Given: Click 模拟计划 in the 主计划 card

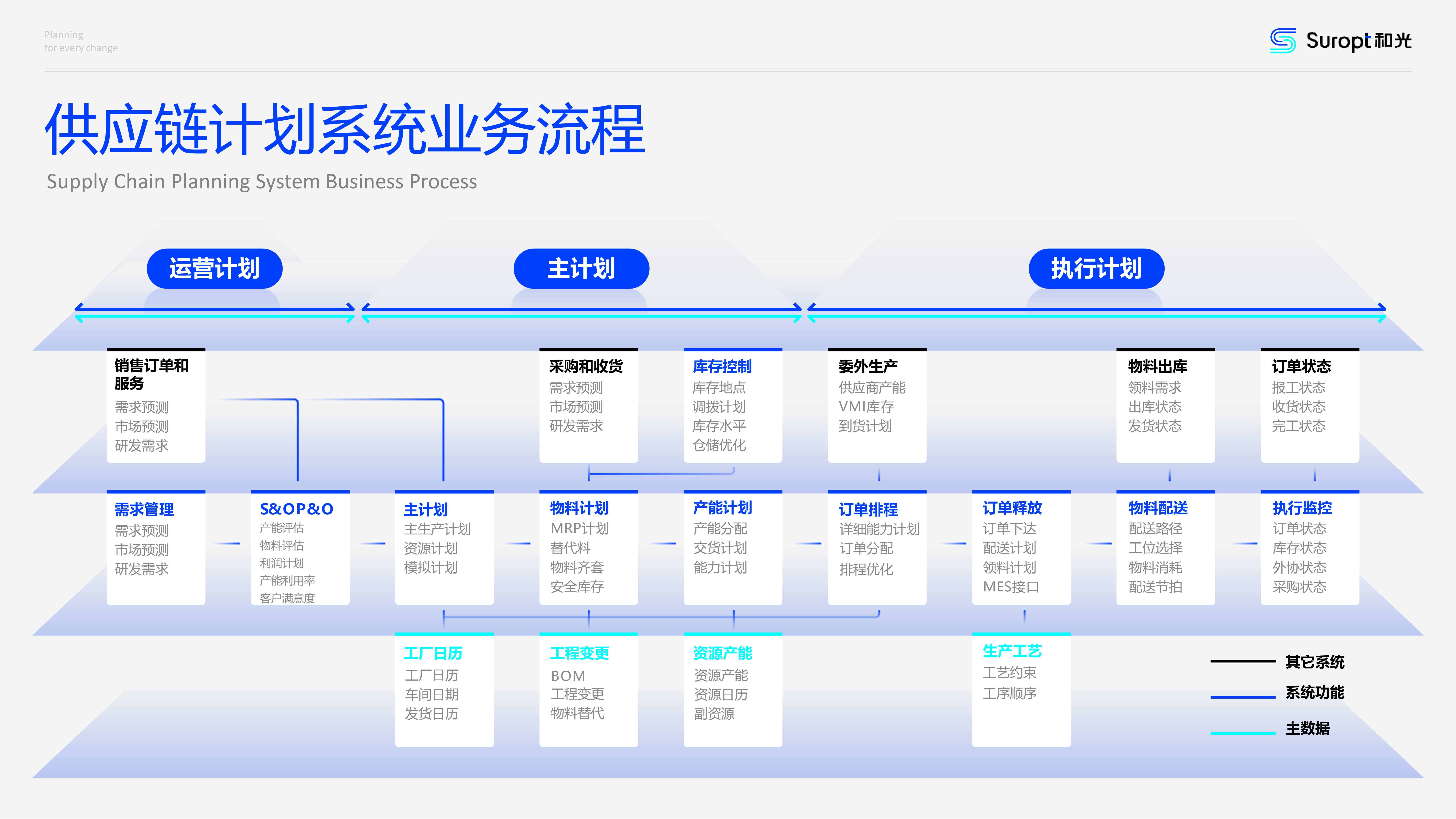Looking at the screenshot, I should coord(430,568).
